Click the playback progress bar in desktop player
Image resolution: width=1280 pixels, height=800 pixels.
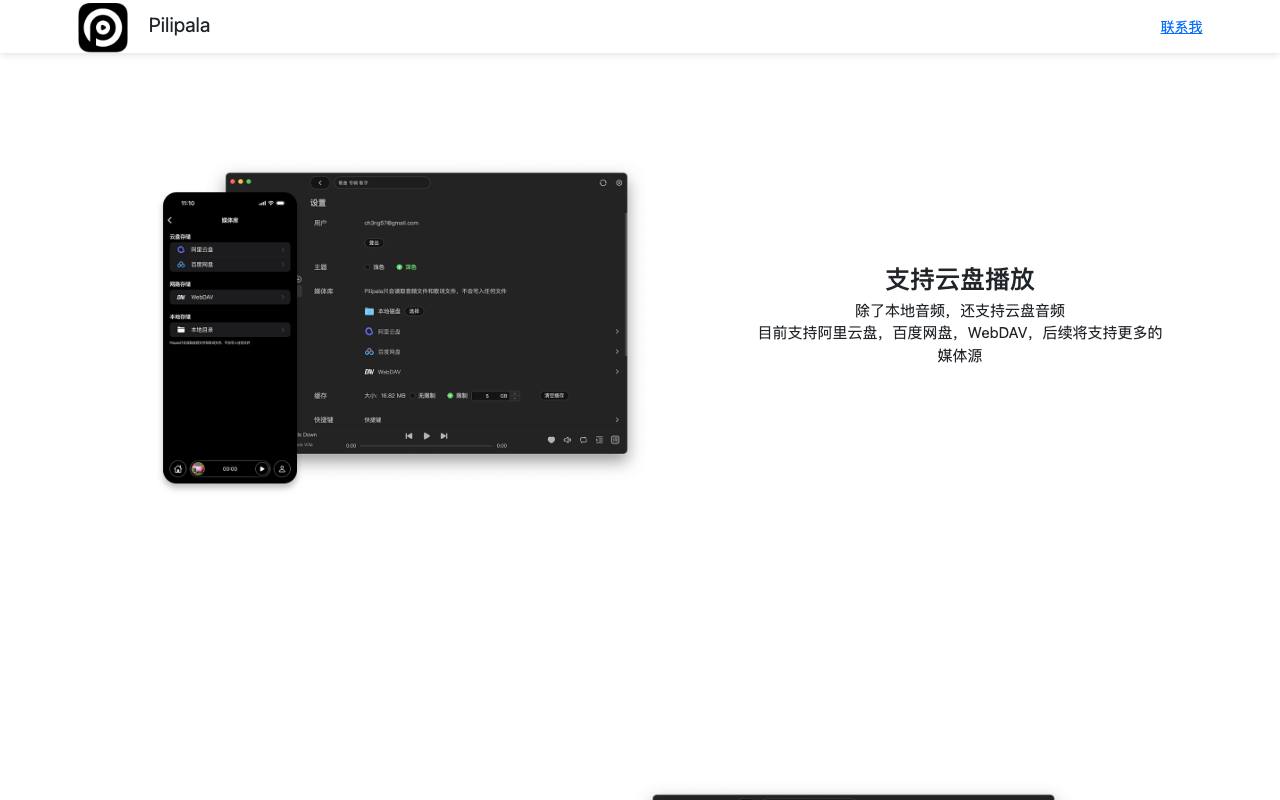[426, 446]
